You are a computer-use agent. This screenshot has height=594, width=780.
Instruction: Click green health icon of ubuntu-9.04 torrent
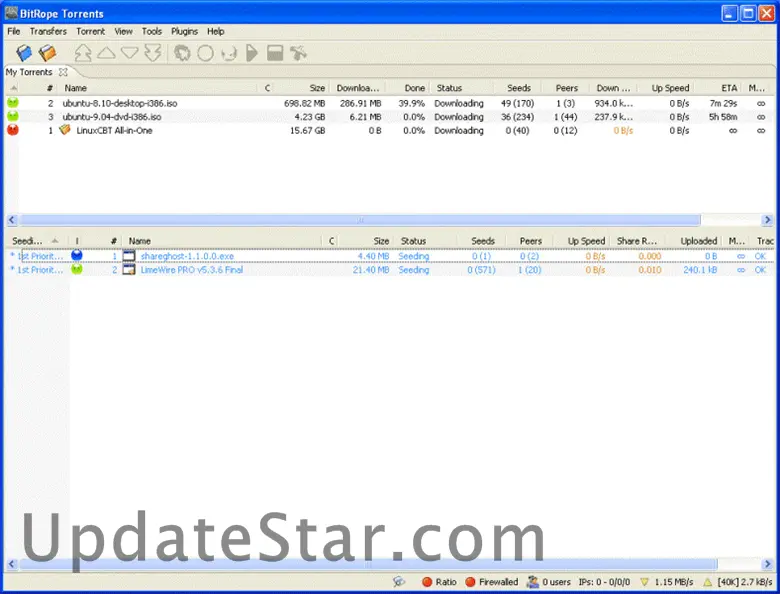point(13,116)
